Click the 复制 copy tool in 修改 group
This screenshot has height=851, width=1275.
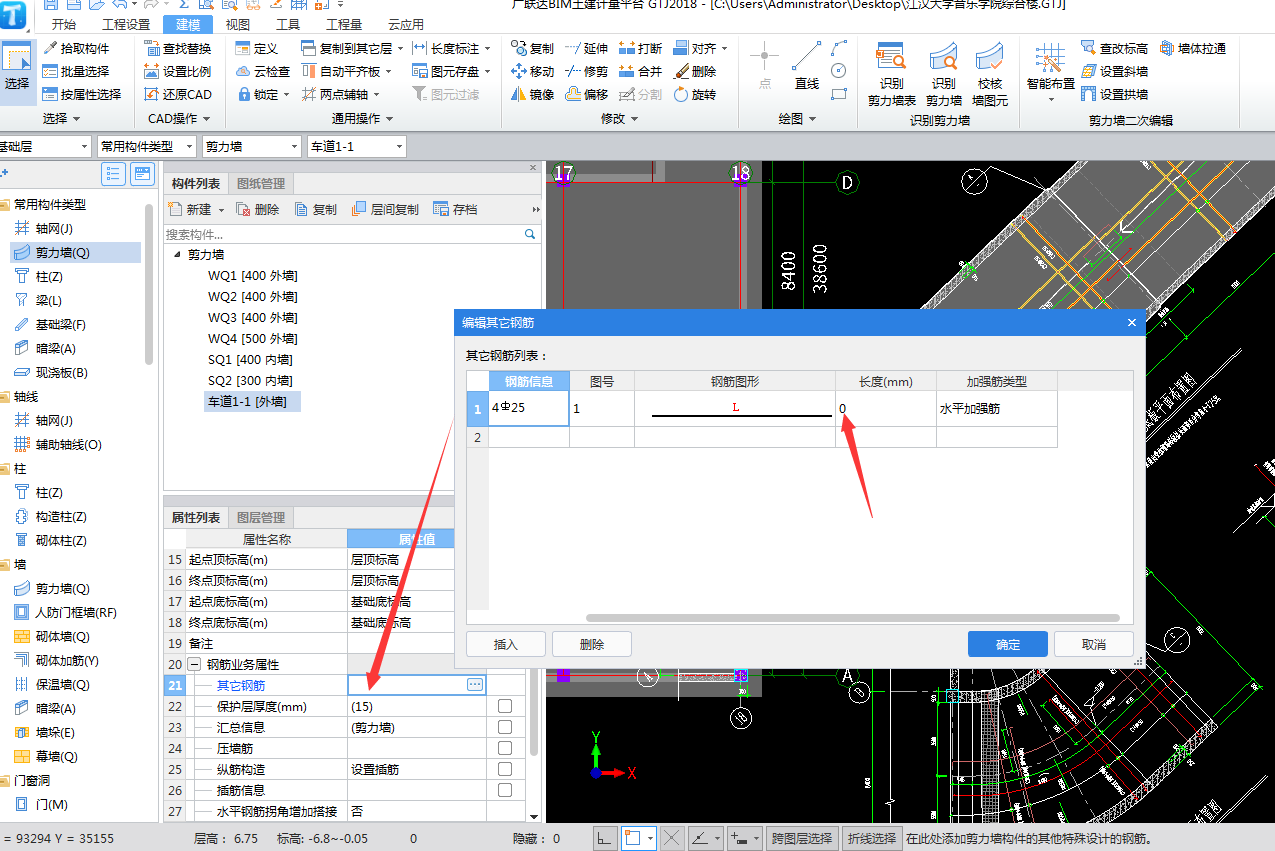tap(532, 48)
